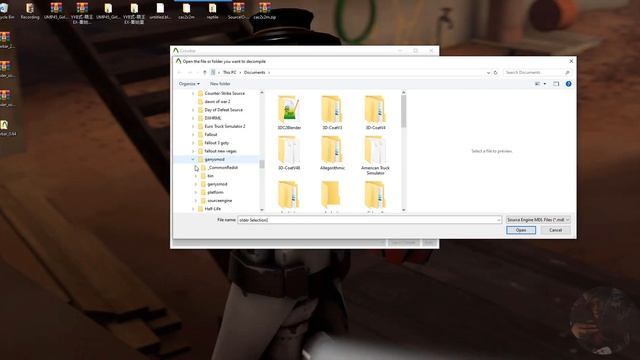Change the view with the view icon

click(x=538, y=84)
